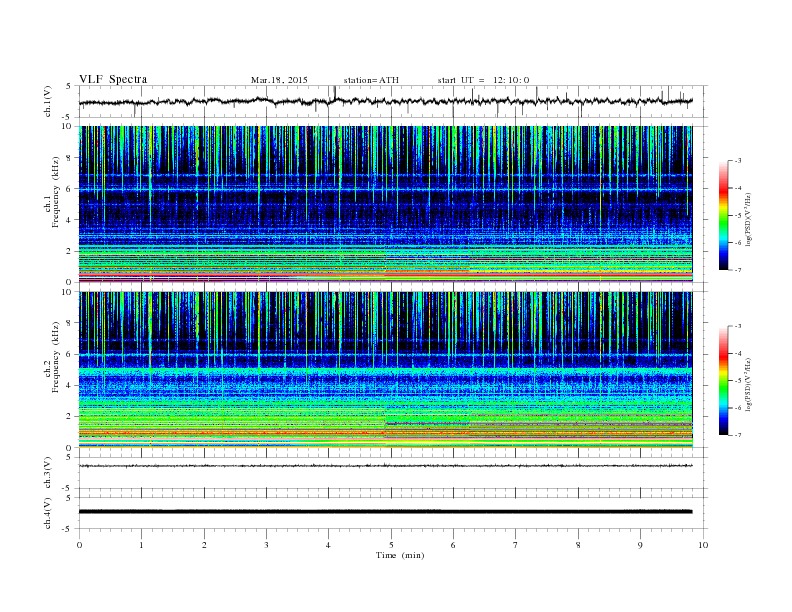Click the ch.1 spectrogram color scale bar

pyautogui.click(x=723, y=216)
